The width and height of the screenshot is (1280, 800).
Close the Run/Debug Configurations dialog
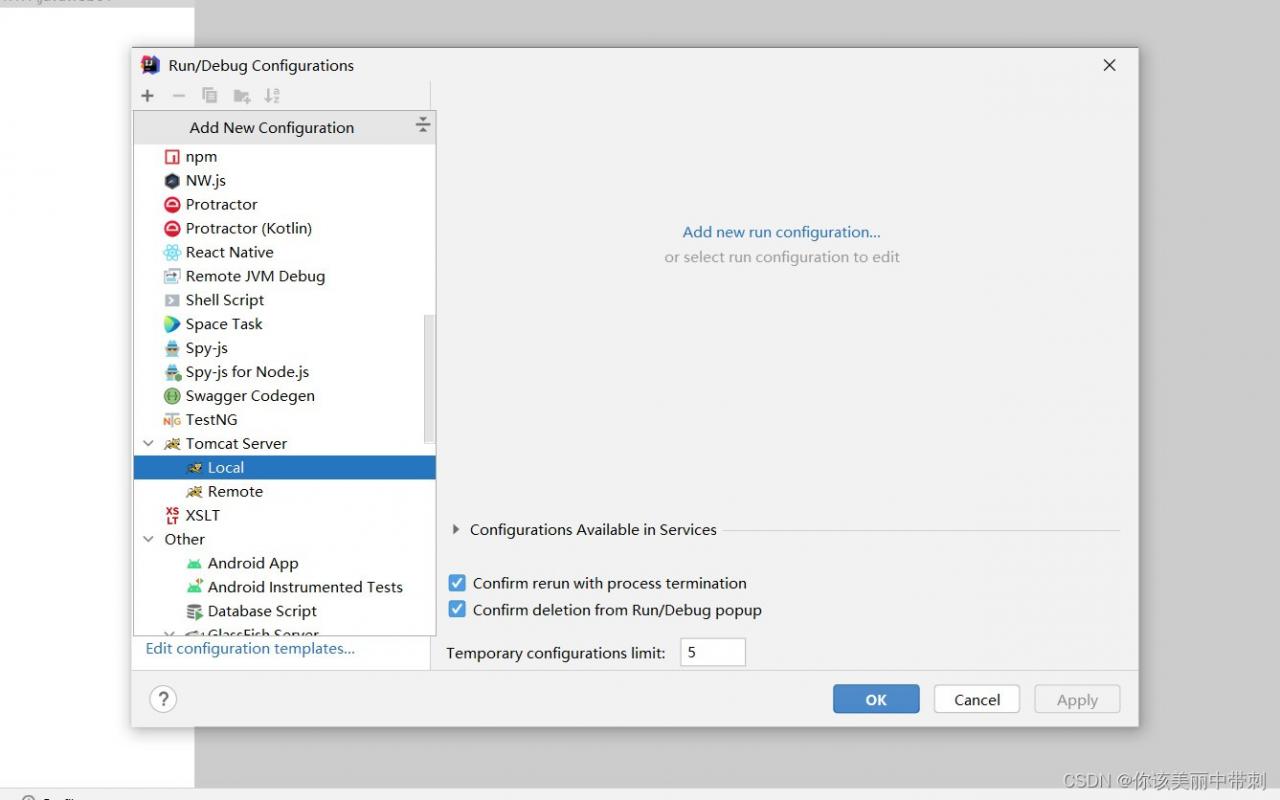pyautogui.click(x=1109, y=65)
